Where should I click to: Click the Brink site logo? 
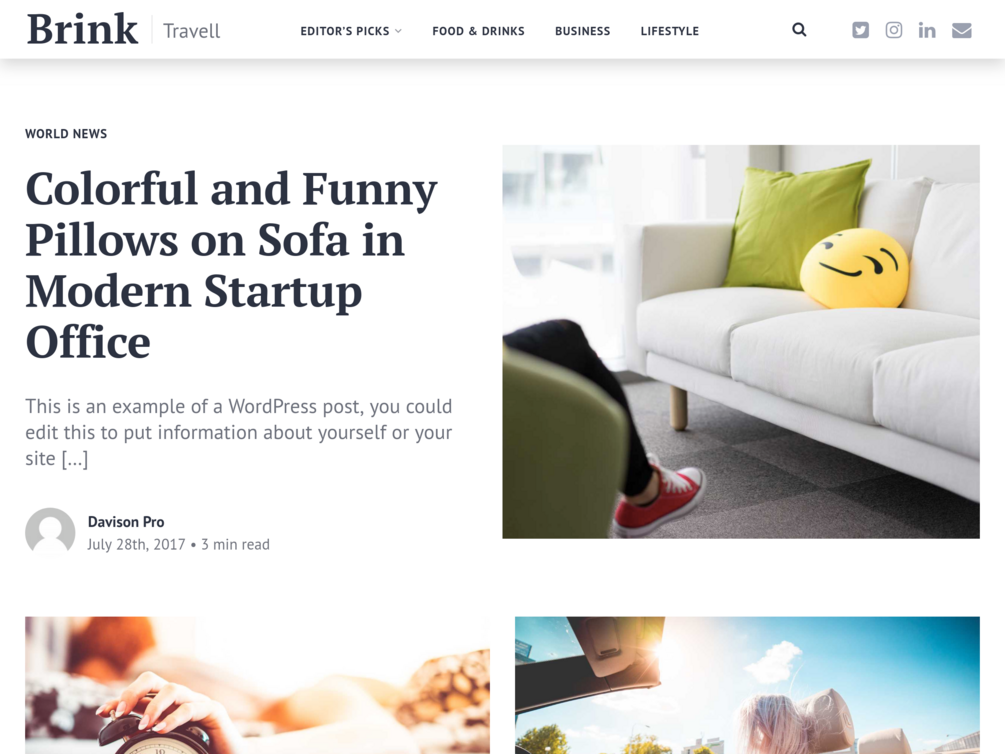pos(82,29)
